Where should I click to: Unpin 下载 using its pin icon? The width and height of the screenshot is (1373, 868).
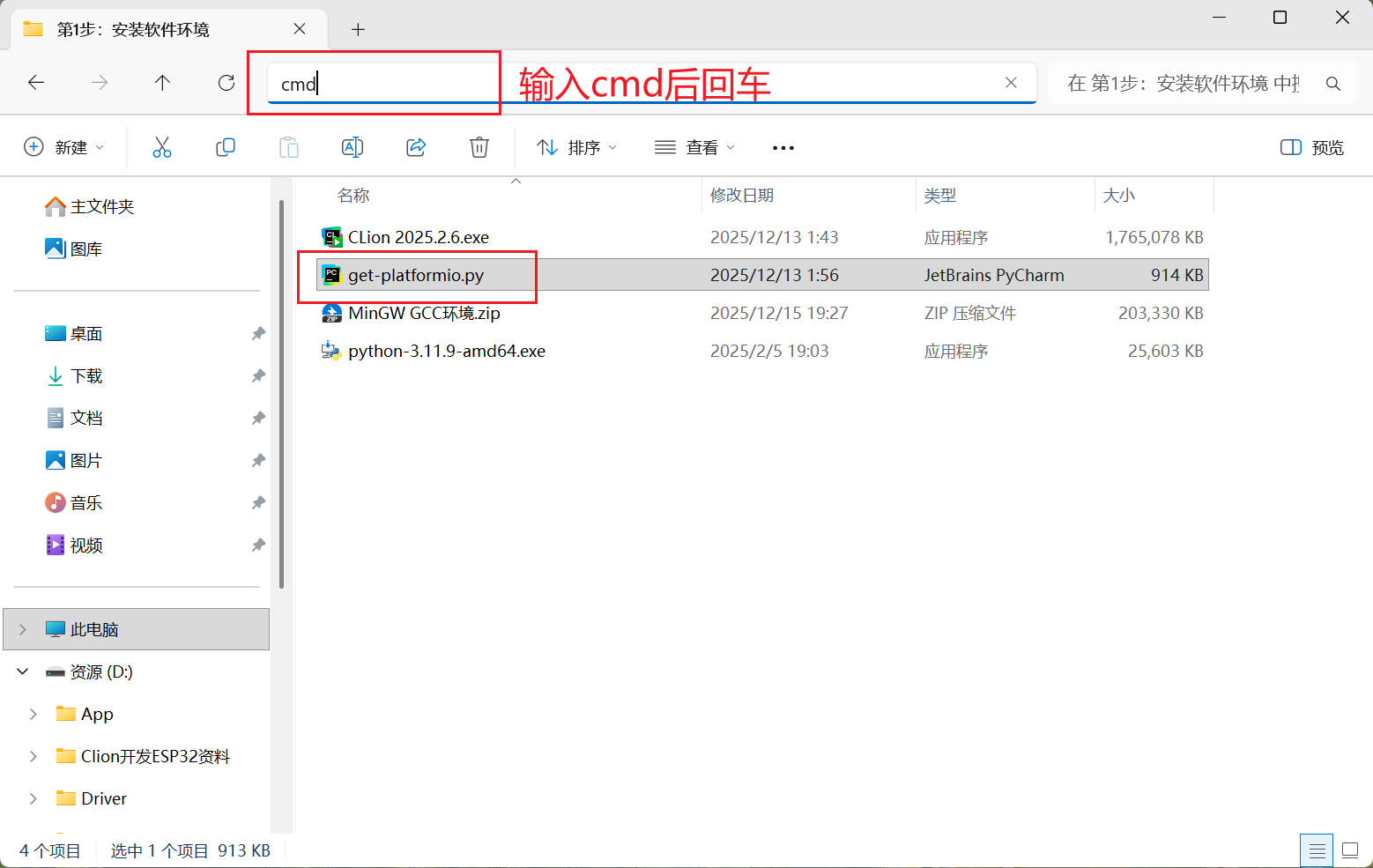coord(258,375)
